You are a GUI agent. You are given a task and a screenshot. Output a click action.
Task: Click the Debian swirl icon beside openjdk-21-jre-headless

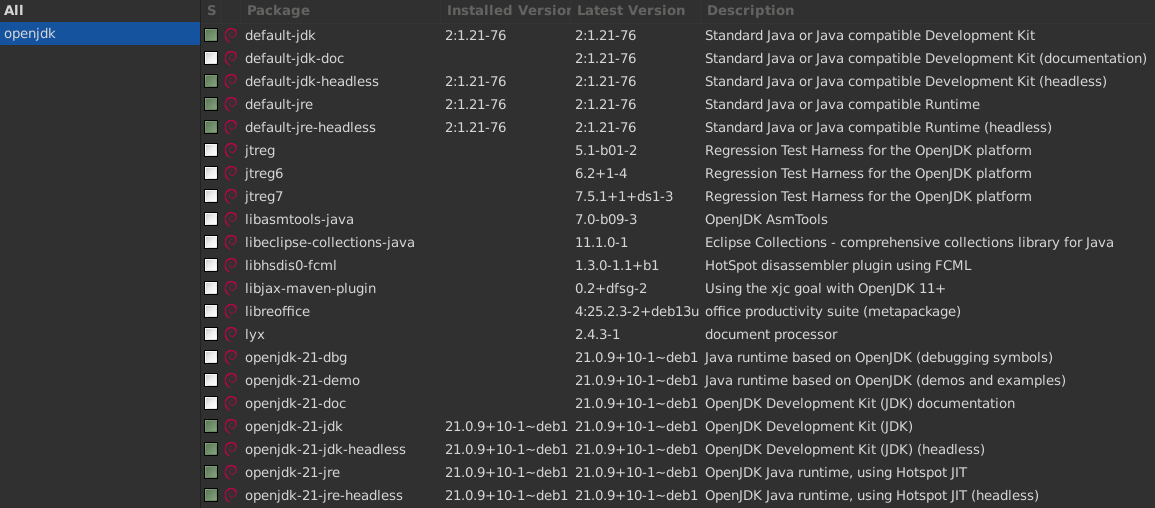231,495
